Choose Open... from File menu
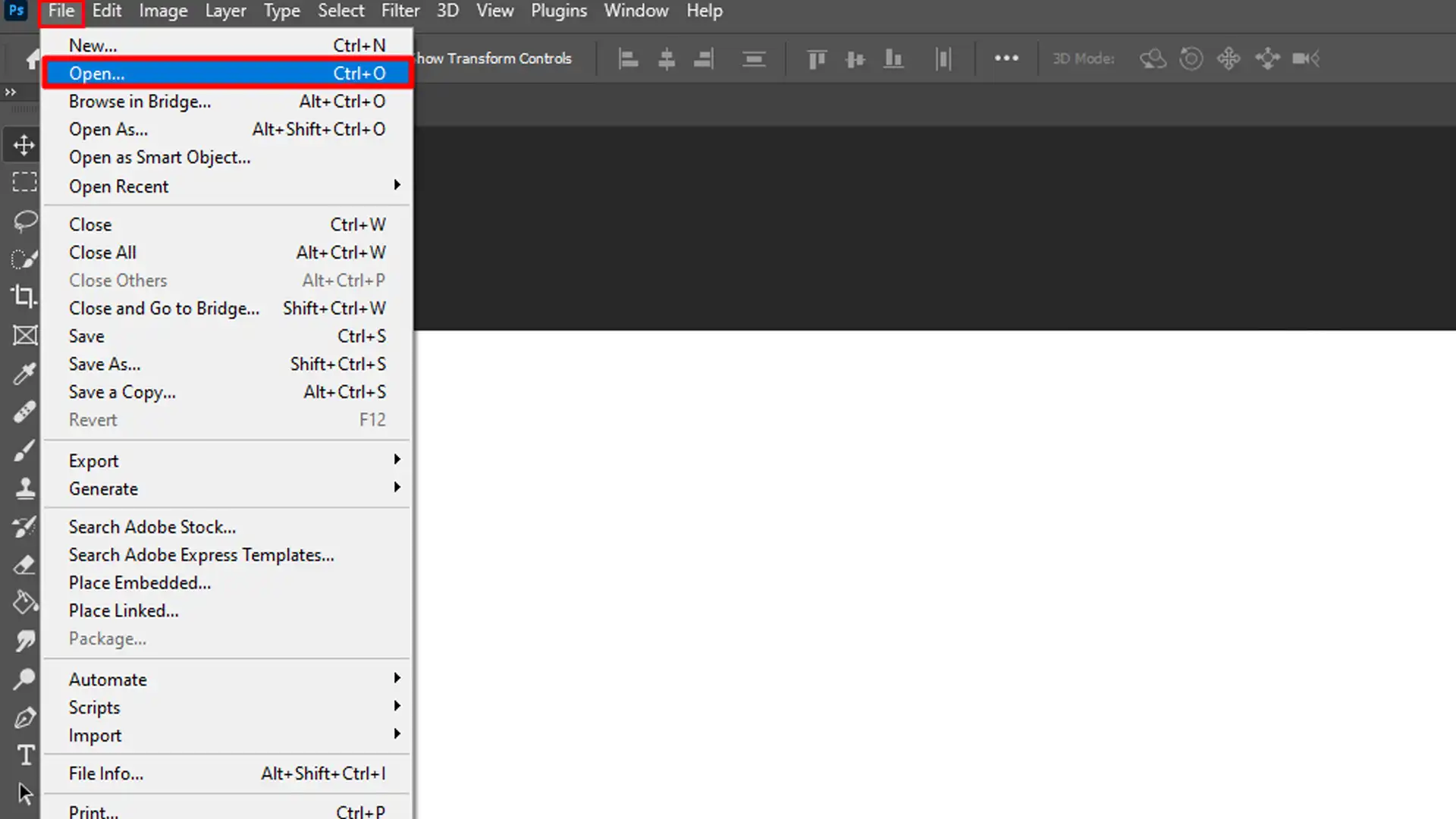Image resolution: width=1456 pixels, height=819 pixels. click(227, 73)
